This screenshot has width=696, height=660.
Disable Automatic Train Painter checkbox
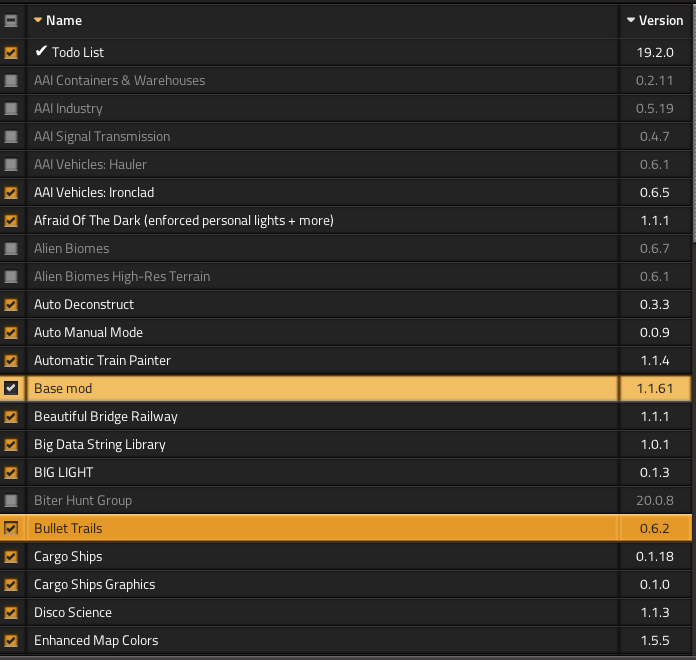11,360
